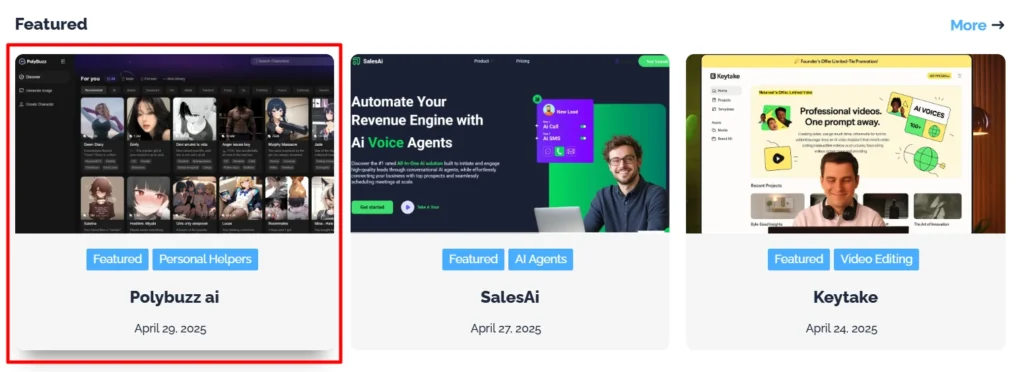Open the SalesAi screenshot thumbnail
1024x372 pixels.
[x=509, y=143]
